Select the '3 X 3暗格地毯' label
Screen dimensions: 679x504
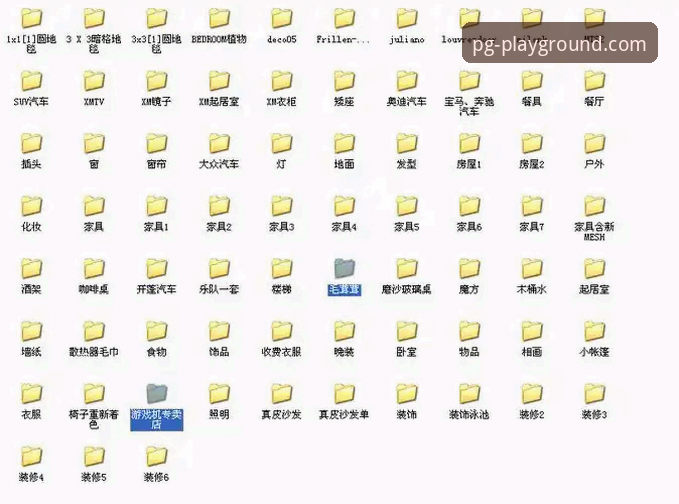click(94, 44)
